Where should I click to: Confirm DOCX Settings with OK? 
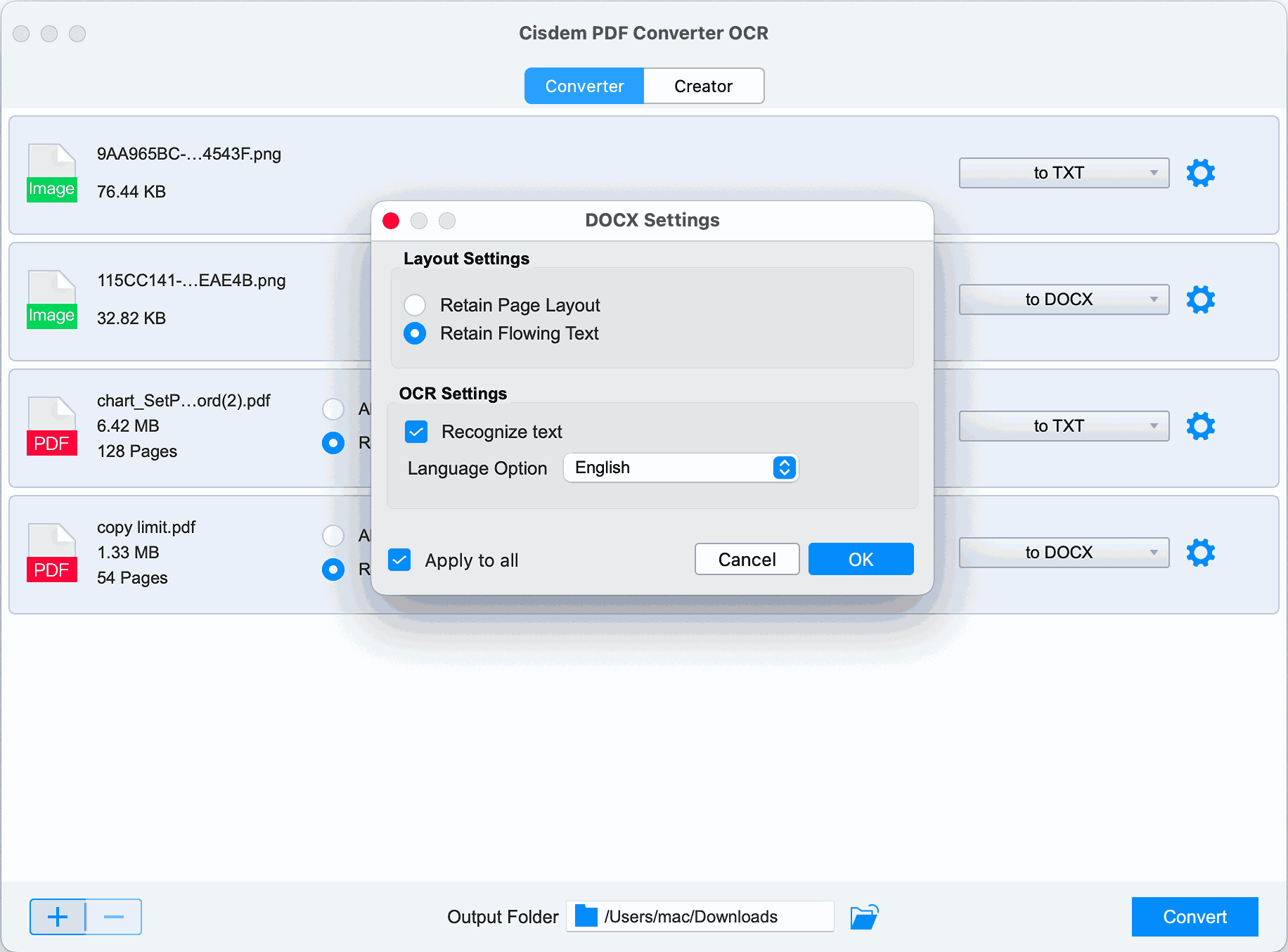(x=861, y=559)
